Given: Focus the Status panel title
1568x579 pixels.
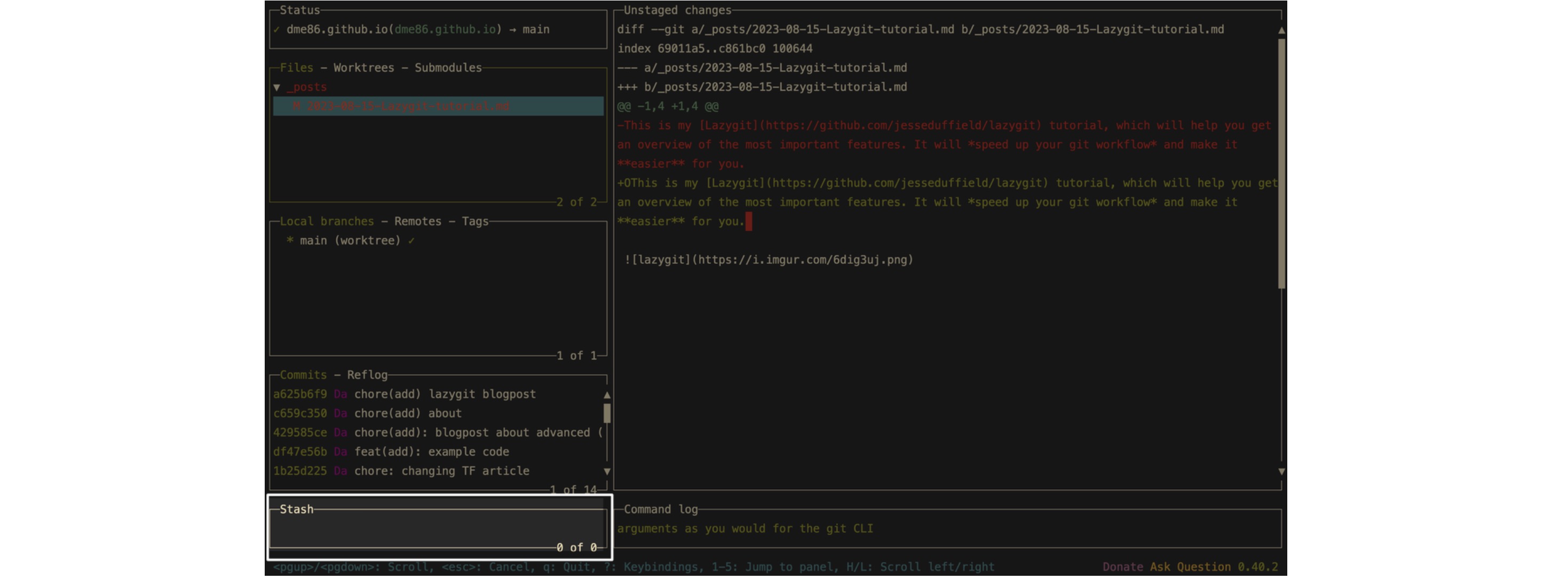Looking at the screenshot, I should click(299, 10).
